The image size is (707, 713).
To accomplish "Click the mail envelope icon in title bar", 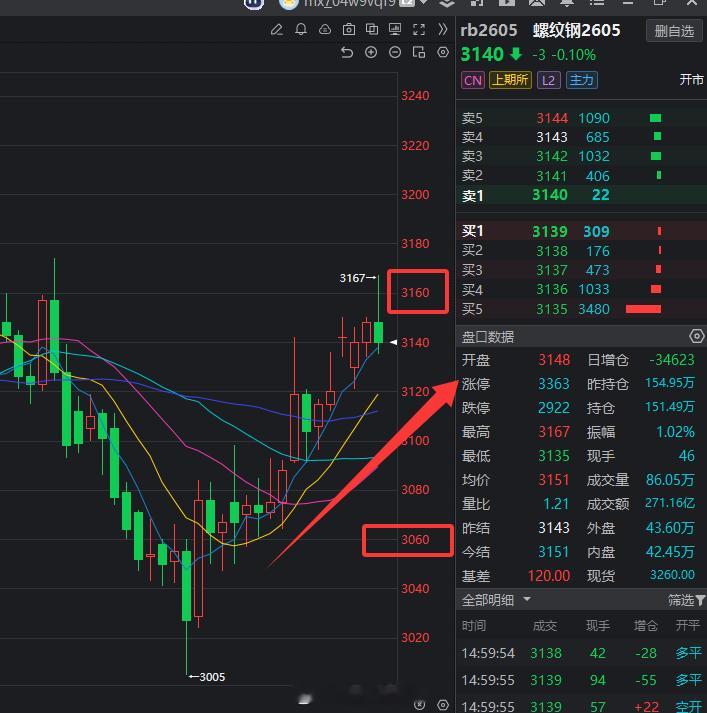I will click(537, 3).
